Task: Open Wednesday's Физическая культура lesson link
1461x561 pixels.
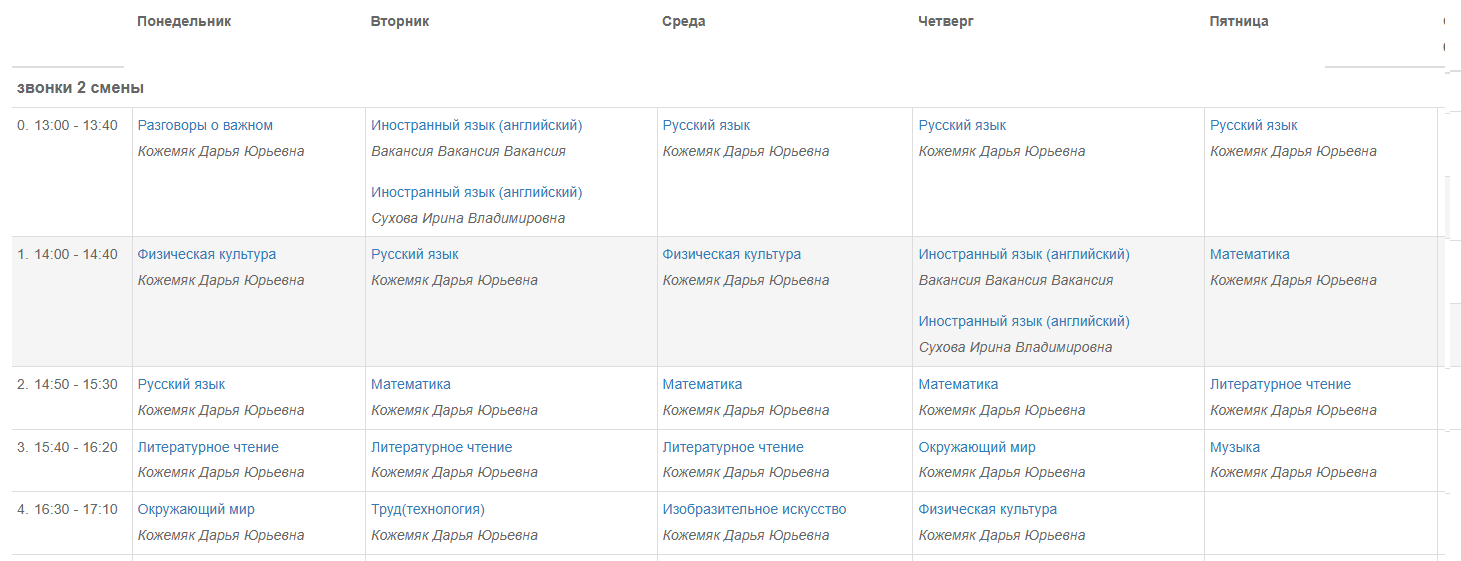Action: coord(732,254)
